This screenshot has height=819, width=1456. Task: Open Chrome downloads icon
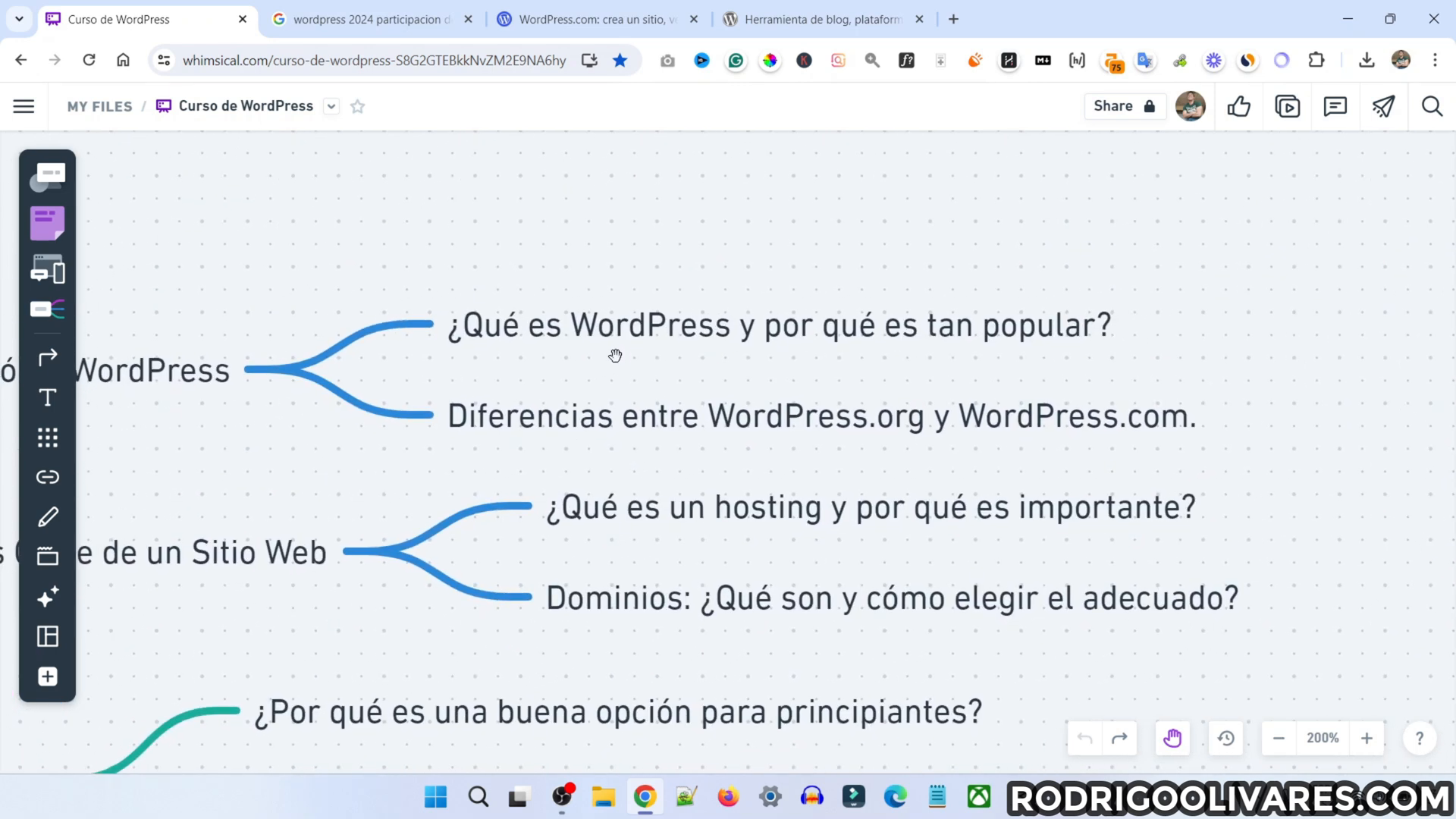click(1367, 60)
